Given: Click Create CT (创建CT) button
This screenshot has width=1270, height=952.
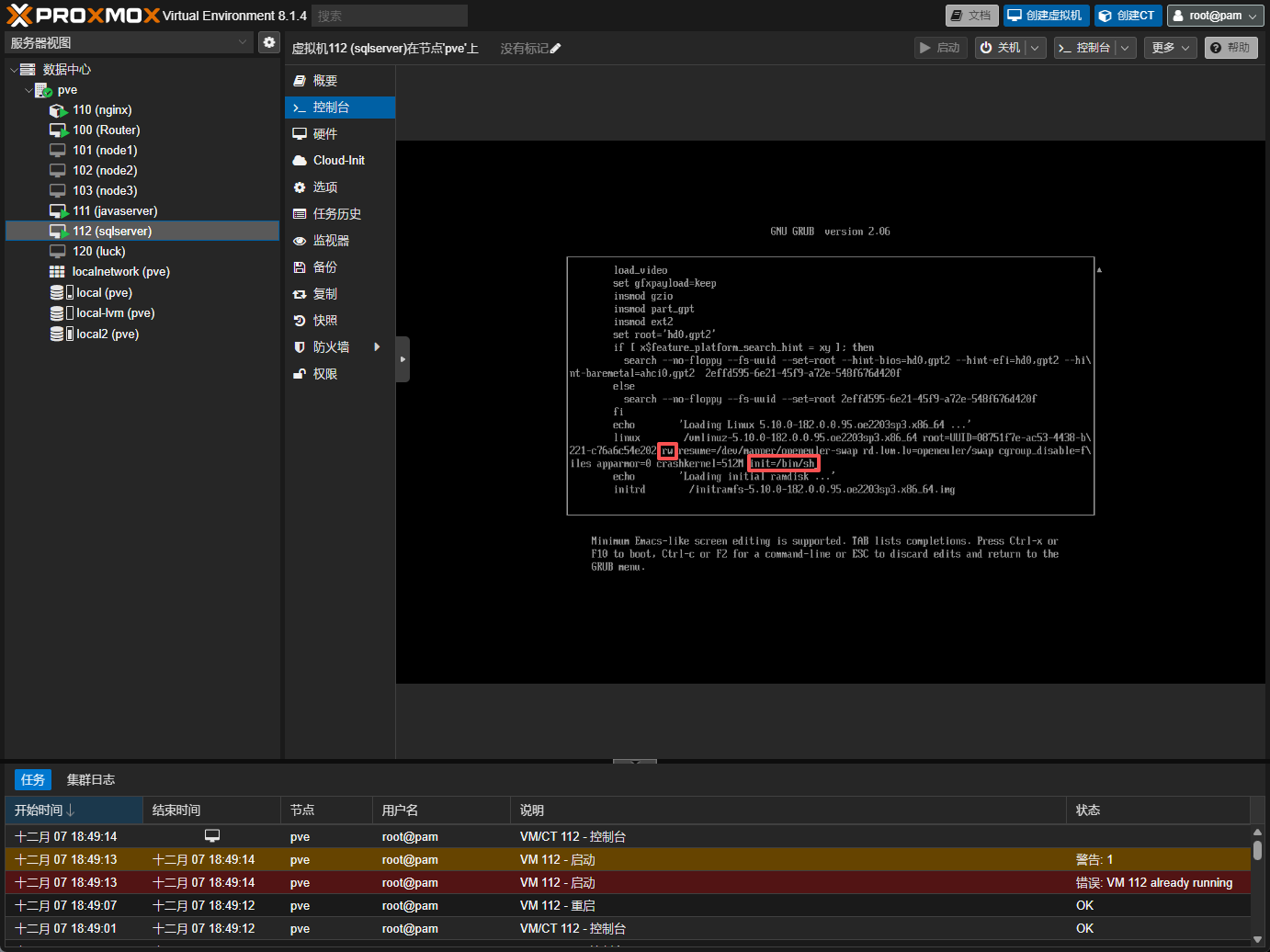Looking at the screenshot, I should tap(1128, 16).
